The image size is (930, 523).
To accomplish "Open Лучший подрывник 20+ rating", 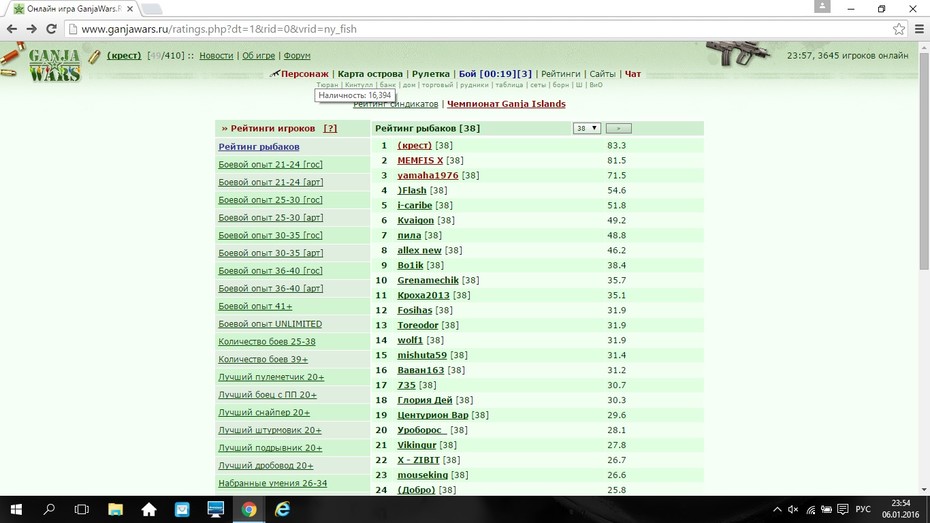I will click(270, 448).
